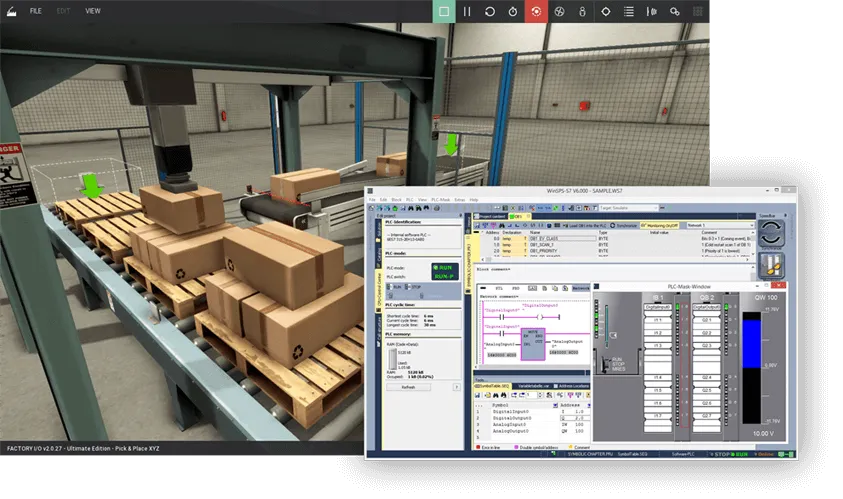Click the Synchronize button in editor toolbar

click(623, 225)
